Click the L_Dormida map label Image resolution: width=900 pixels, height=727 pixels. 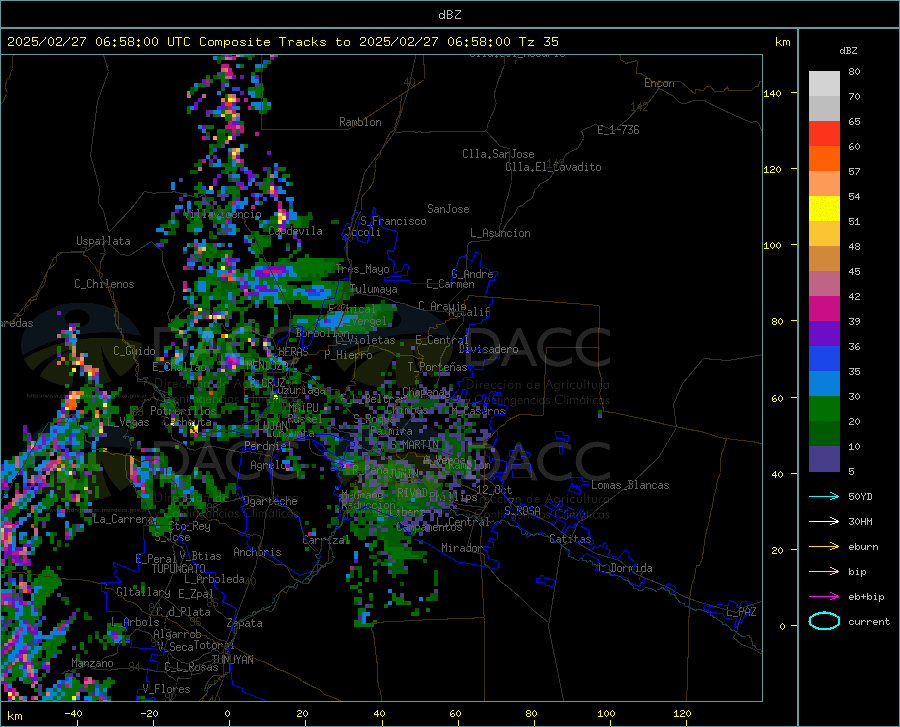624,568
